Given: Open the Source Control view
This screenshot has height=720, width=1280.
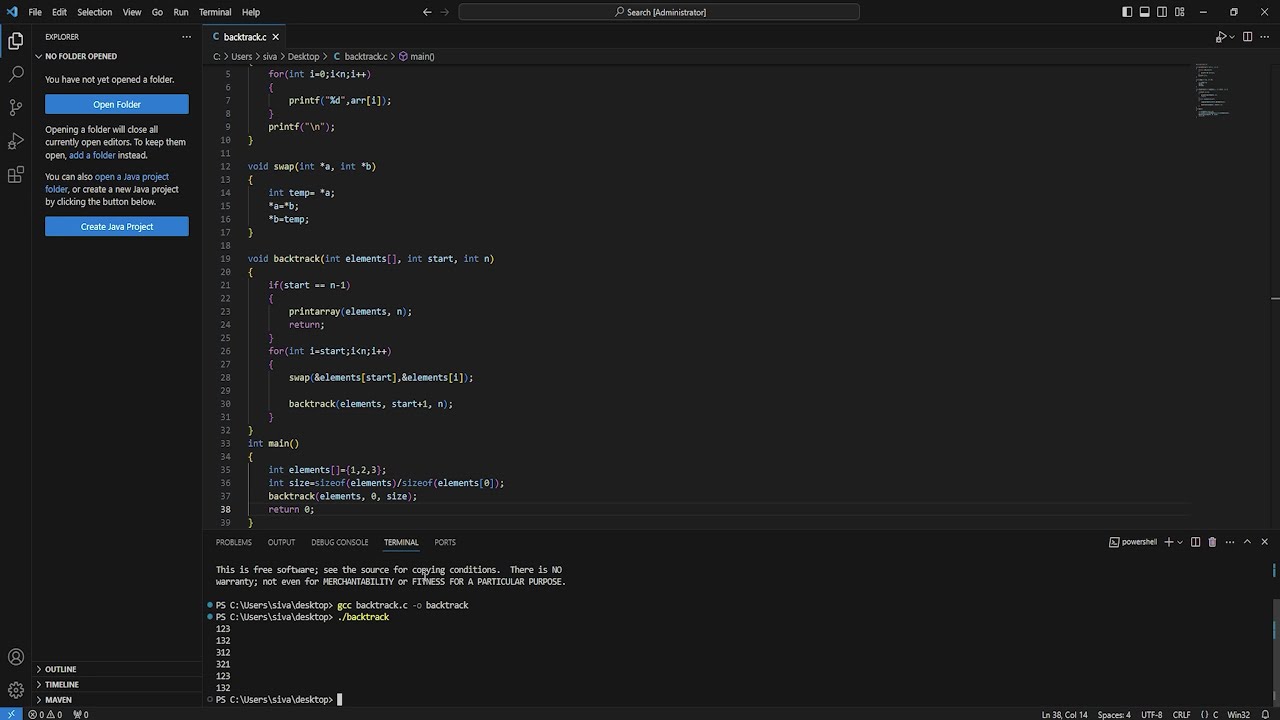Looking at the screenshot, I should pyautogui.click(x=16, y=107).
